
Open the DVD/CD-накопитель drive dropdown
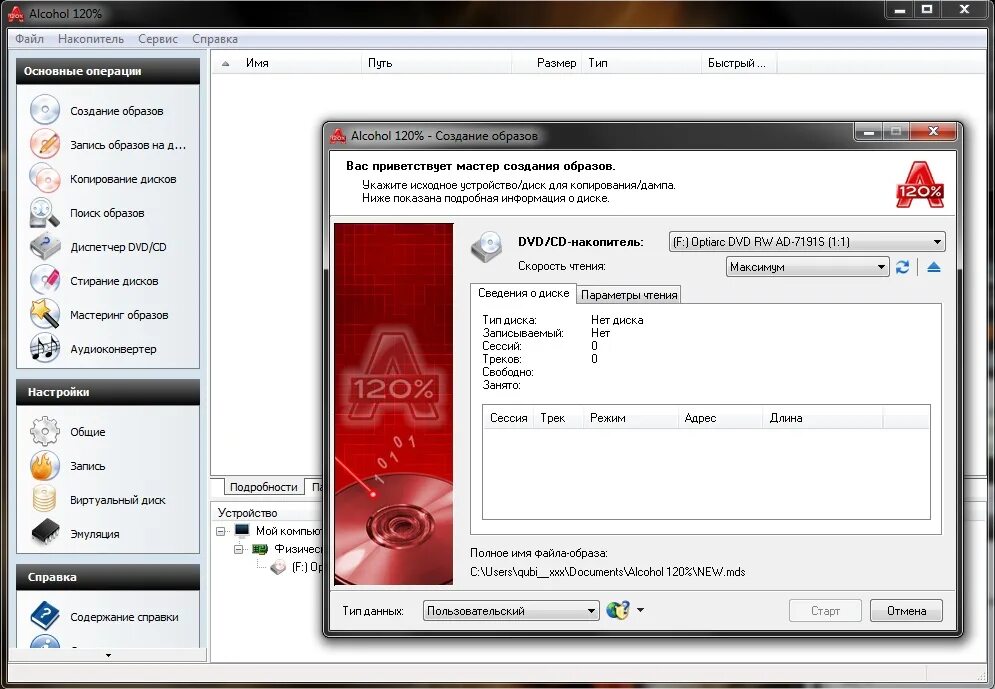807,242
